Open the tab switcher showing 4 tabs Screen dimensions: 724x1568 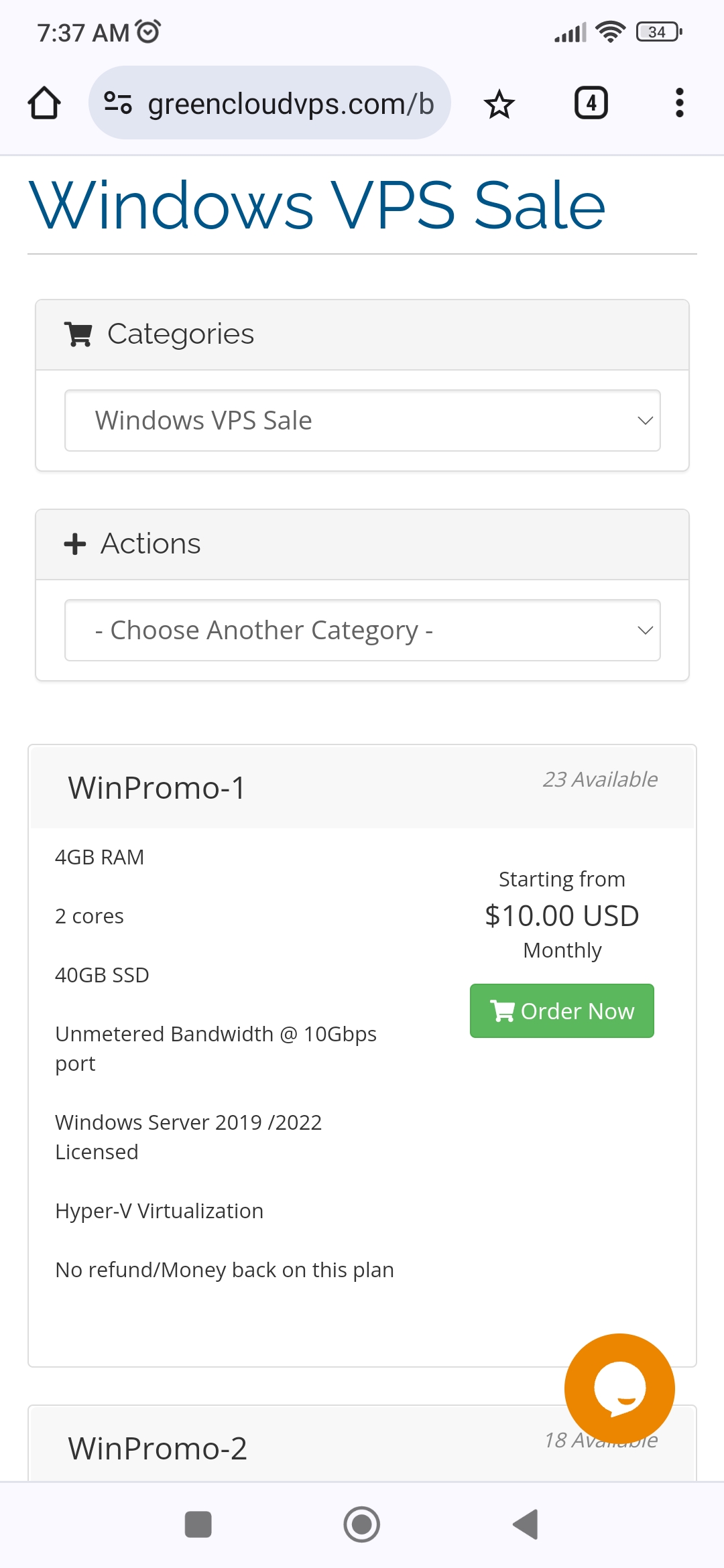[x=591, y=103]
